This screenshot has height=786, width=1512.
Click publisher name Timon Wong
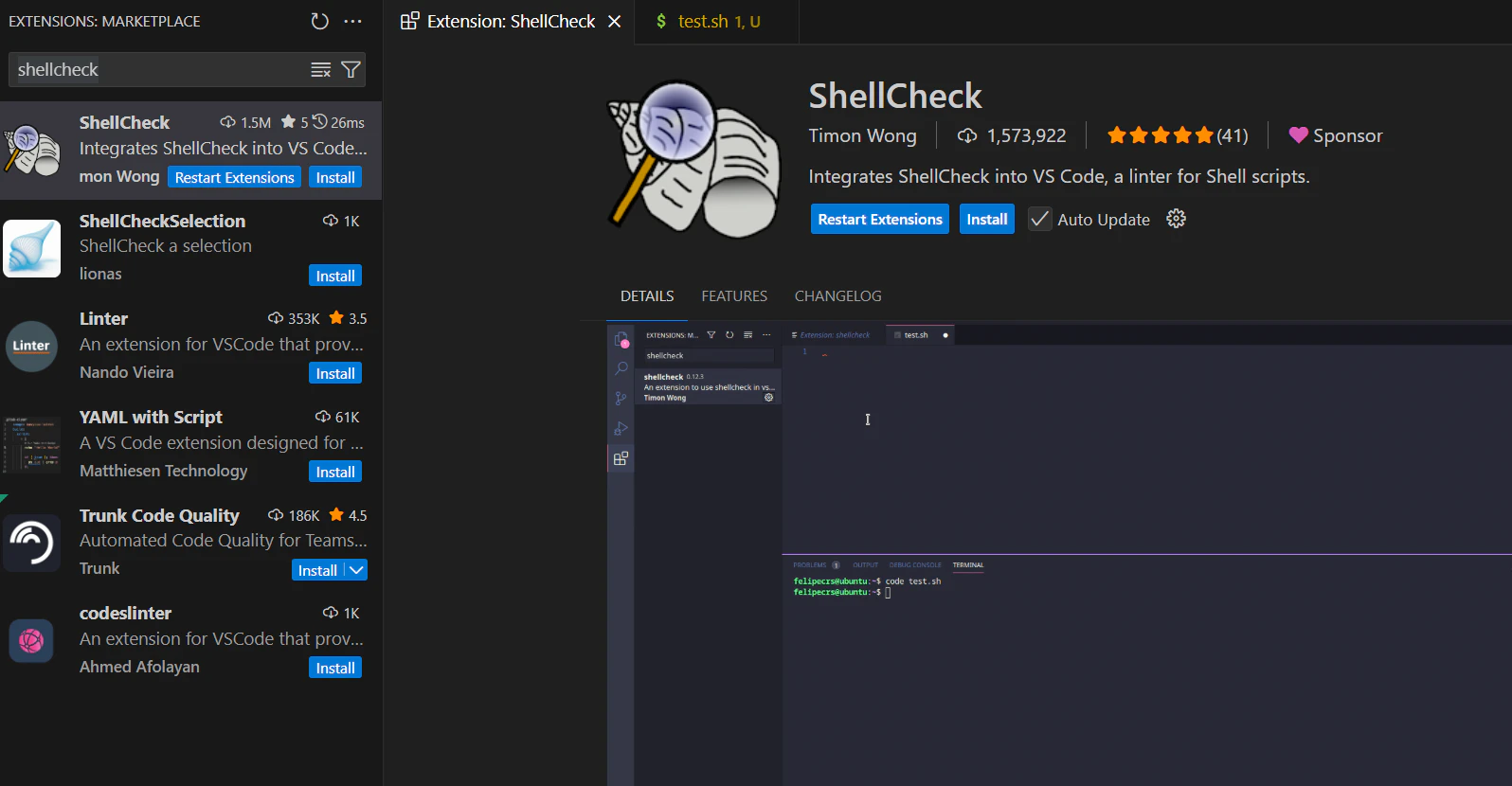click(x=862, y=135)
